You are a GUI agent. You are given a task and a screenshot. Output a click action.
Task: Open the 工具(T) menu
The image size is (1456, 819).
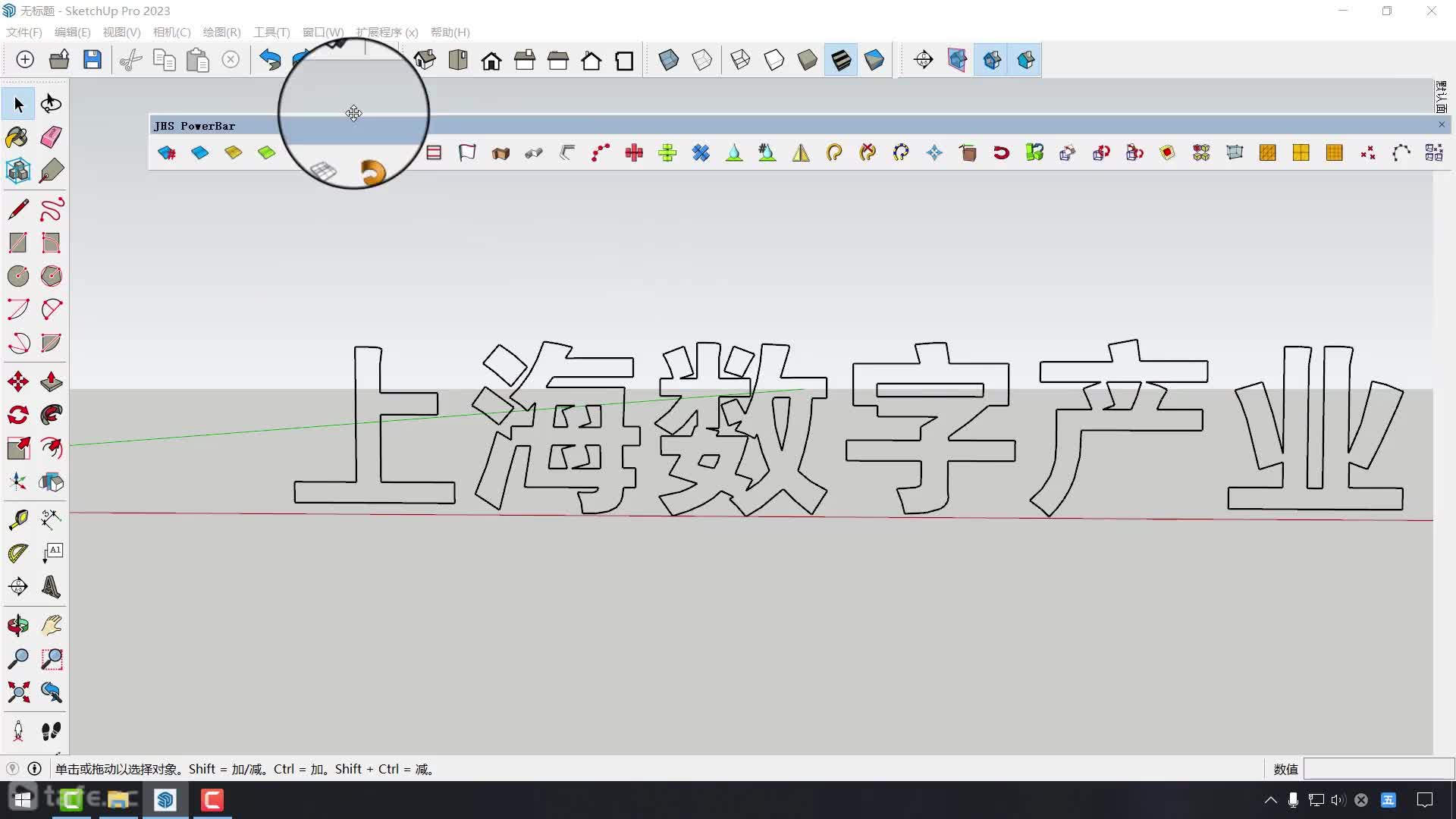[x=271, y=32]
